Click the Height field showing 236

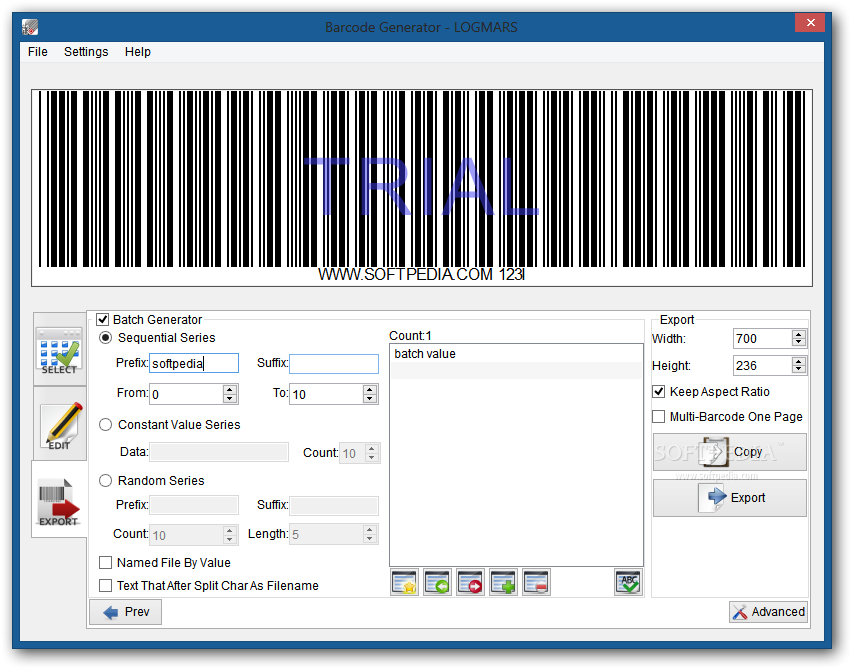click(x=762, y=366)
